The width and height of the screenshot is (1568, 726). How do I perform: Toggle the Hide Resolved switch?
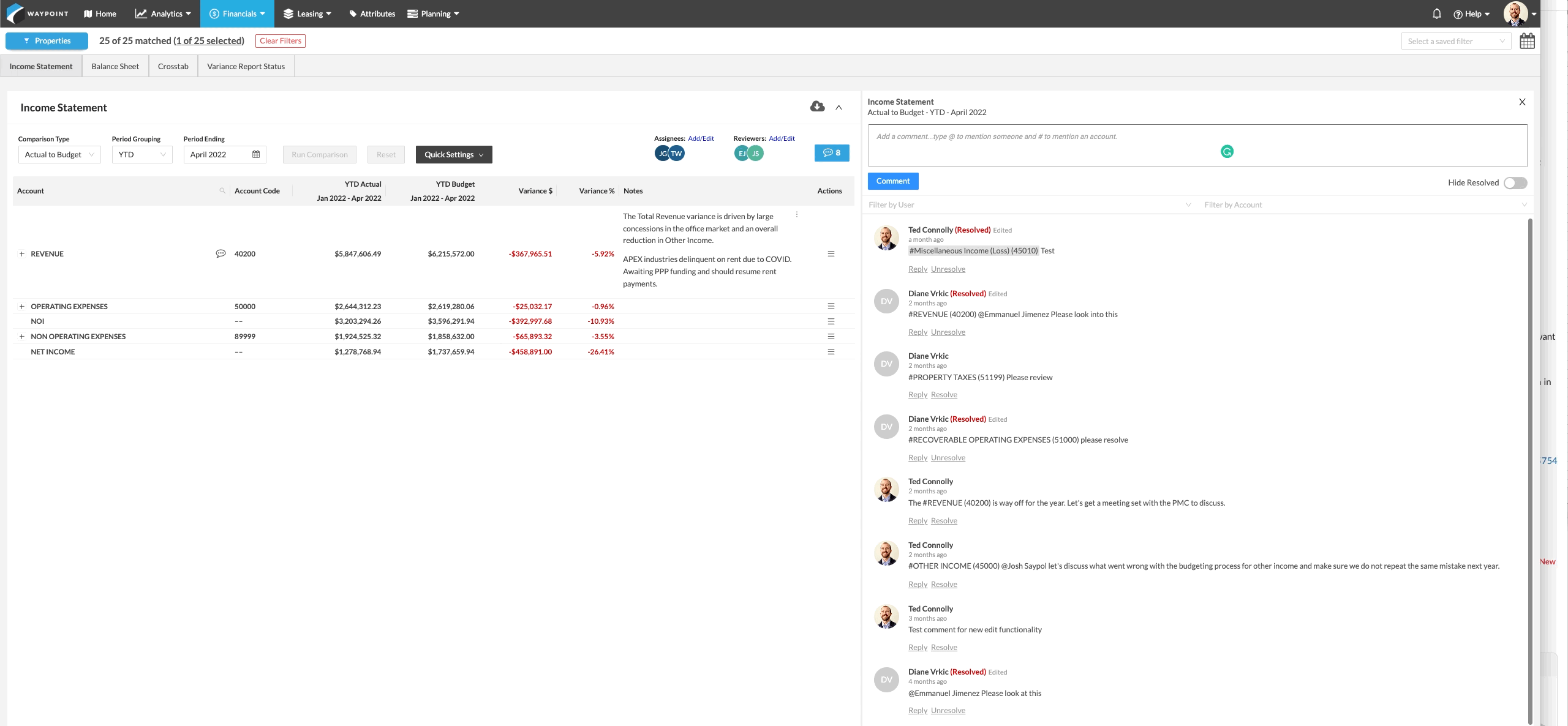coord(1515,183)
